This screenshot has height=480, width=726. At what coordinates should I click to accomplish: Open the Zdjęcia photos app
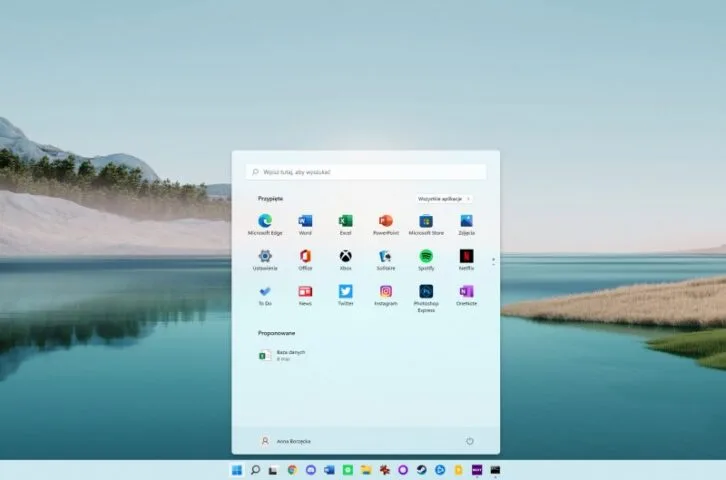[466, 224]
